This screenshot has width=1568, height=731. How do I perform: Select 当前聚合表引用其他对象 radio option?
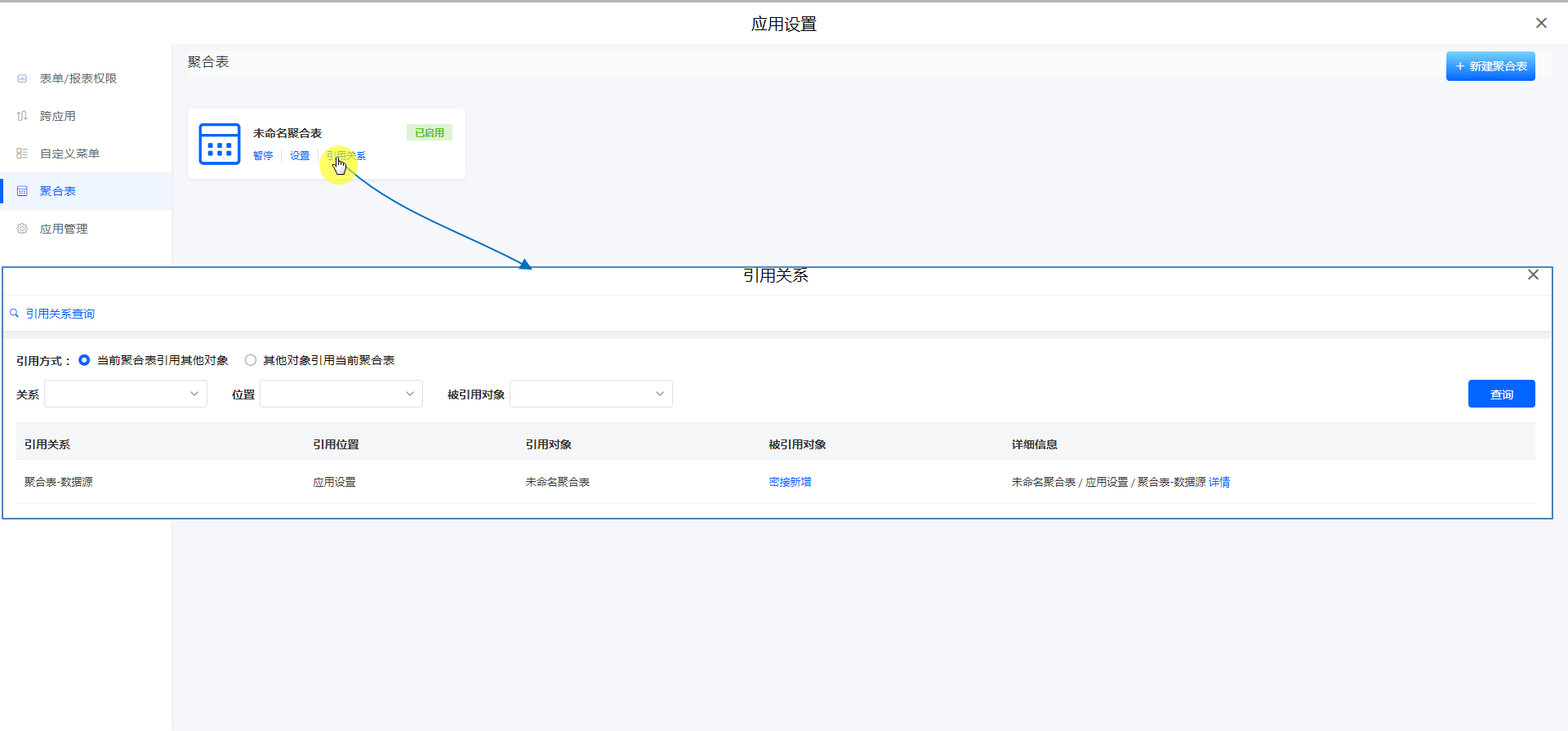84,360
